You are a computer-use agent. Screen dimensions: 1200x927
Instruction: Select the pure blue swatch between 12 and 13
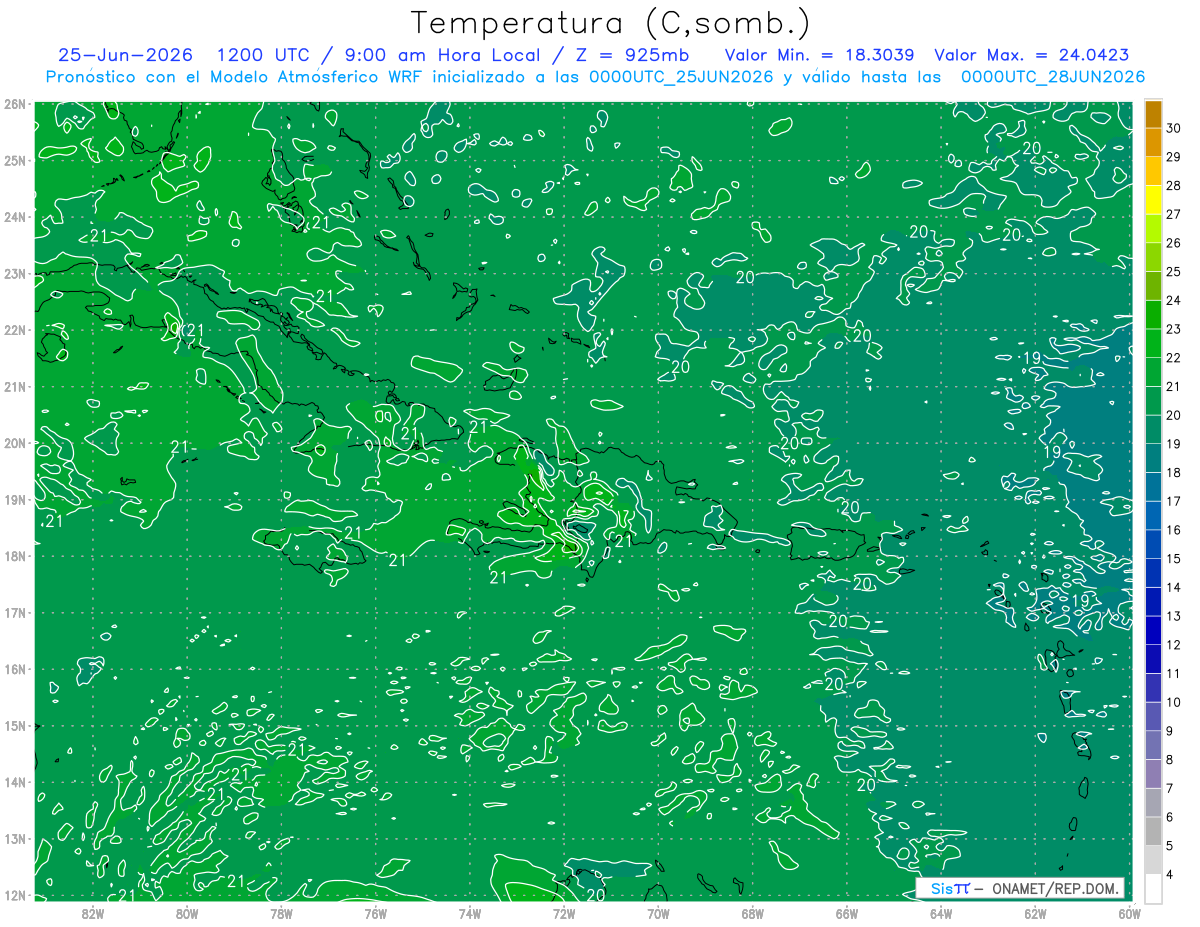click(1153, 630)
